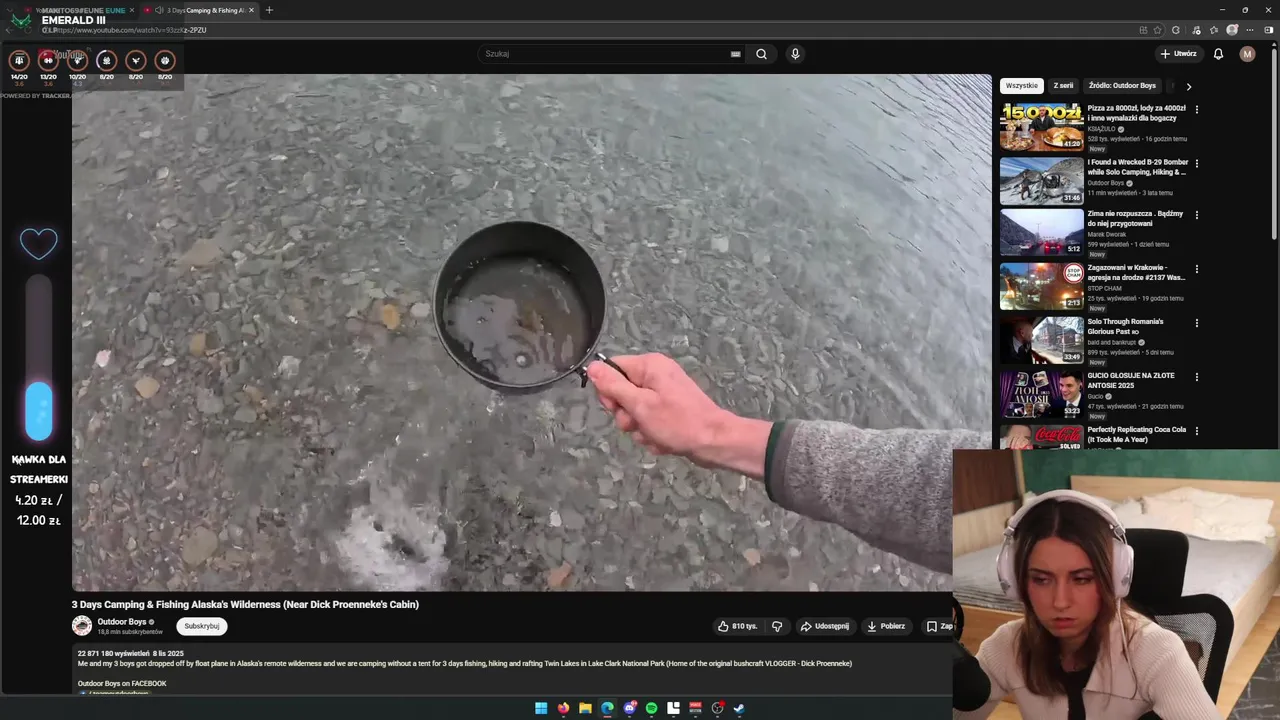Image resolution: width=1280 pixels, height=720 pixels.
Task: Click the YouTube search magnifier button
Action: click(x=761, y=54)
